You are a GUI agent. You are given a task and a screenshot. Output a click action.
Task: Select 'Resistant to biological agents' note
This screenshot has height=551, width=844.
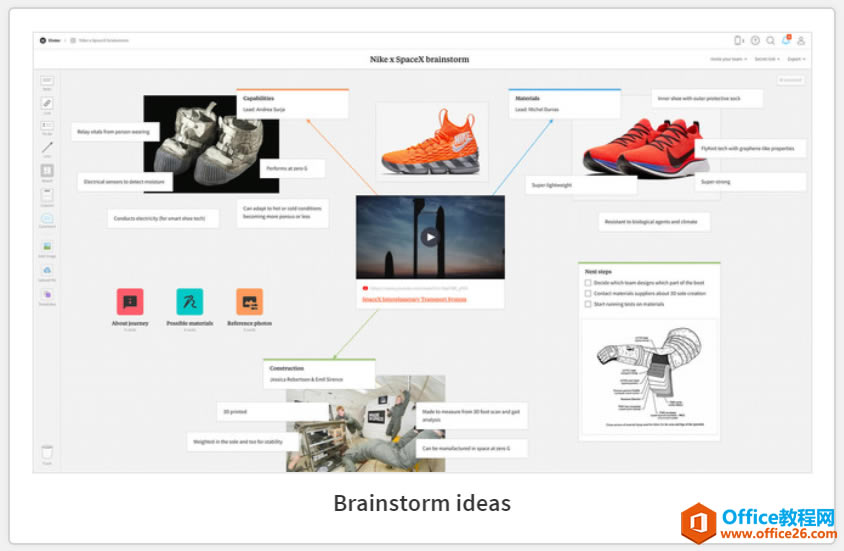pyautogui.click(x=655, y=222)
